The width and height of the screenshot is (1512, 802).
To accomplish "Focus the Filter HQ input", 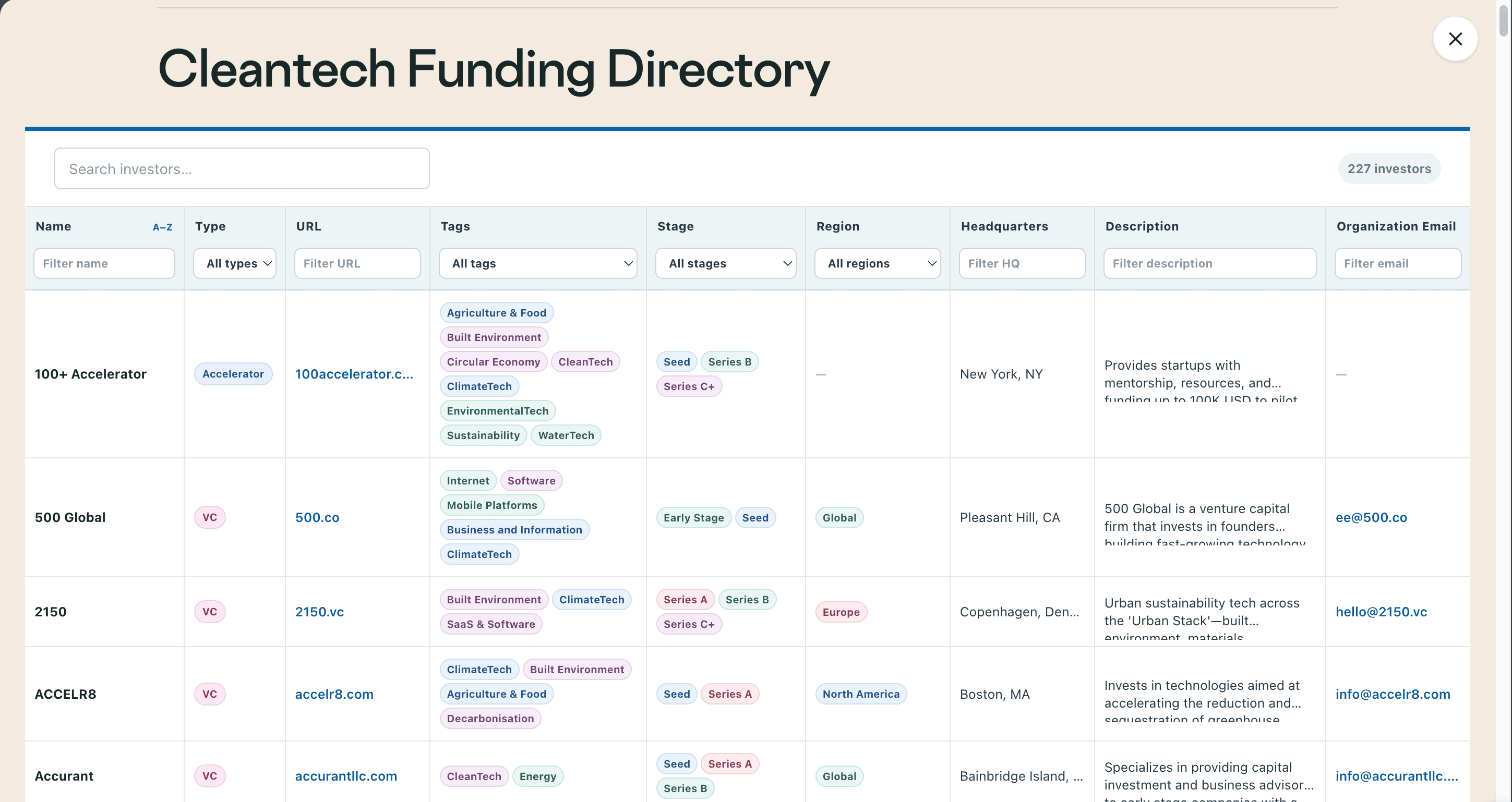I will point(1022,263).
